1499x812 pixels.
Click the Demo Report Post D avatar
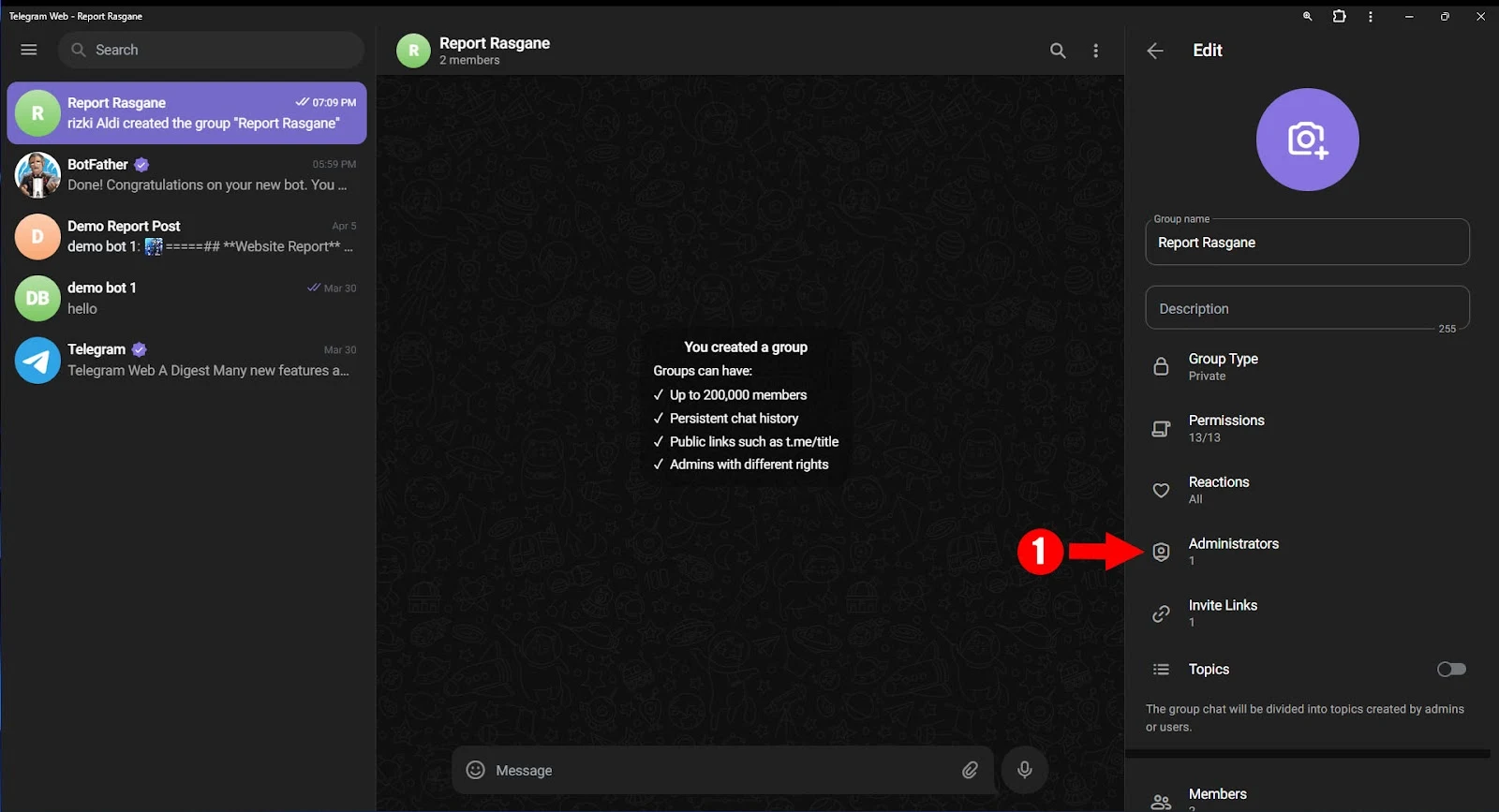click(x=37, y=236)
